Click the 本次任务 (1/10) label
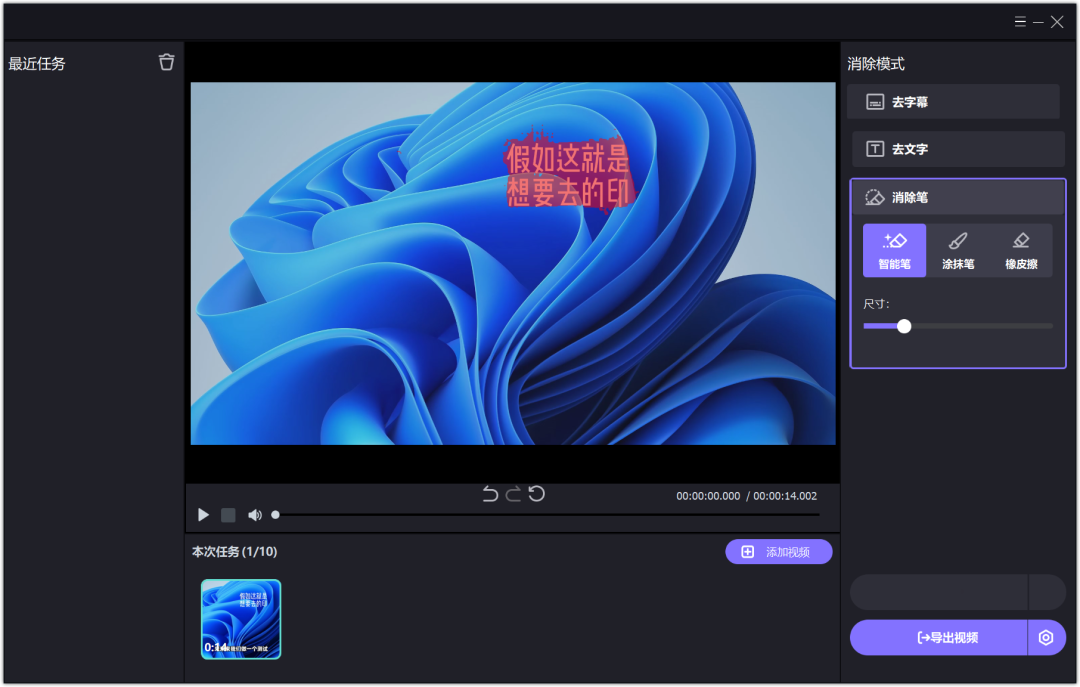This screenshot has width=1080, height=687. 234,551
